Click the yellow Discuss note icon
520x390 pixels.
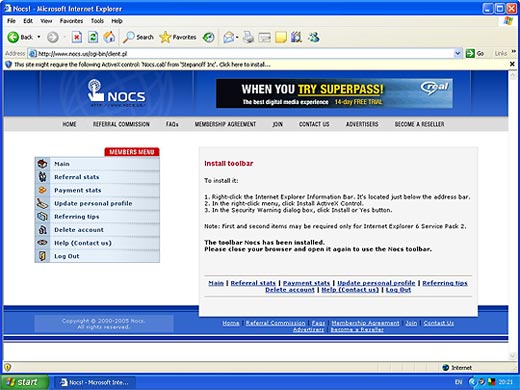[x=281, y=37]
